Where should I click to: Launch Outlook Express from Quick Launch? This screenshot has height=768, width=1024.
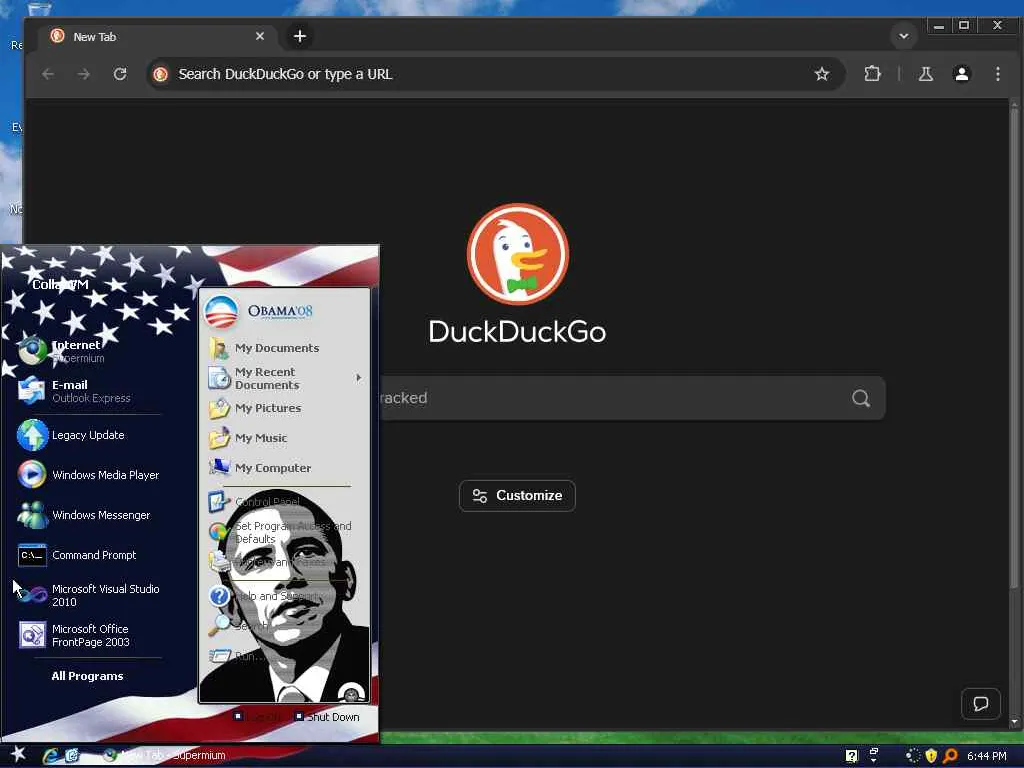pyautogui.click(x=72, y=756)
